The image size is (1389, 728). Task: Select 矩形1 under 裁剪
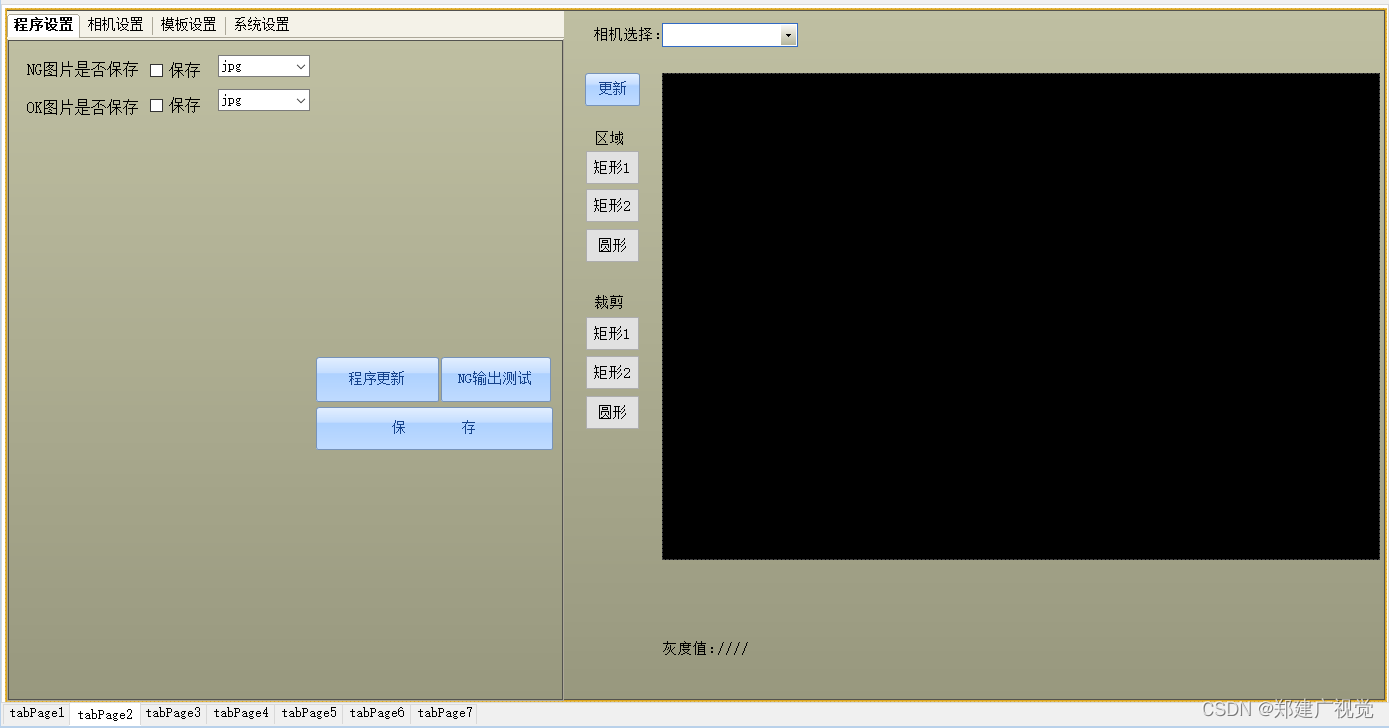pos(612,333)
